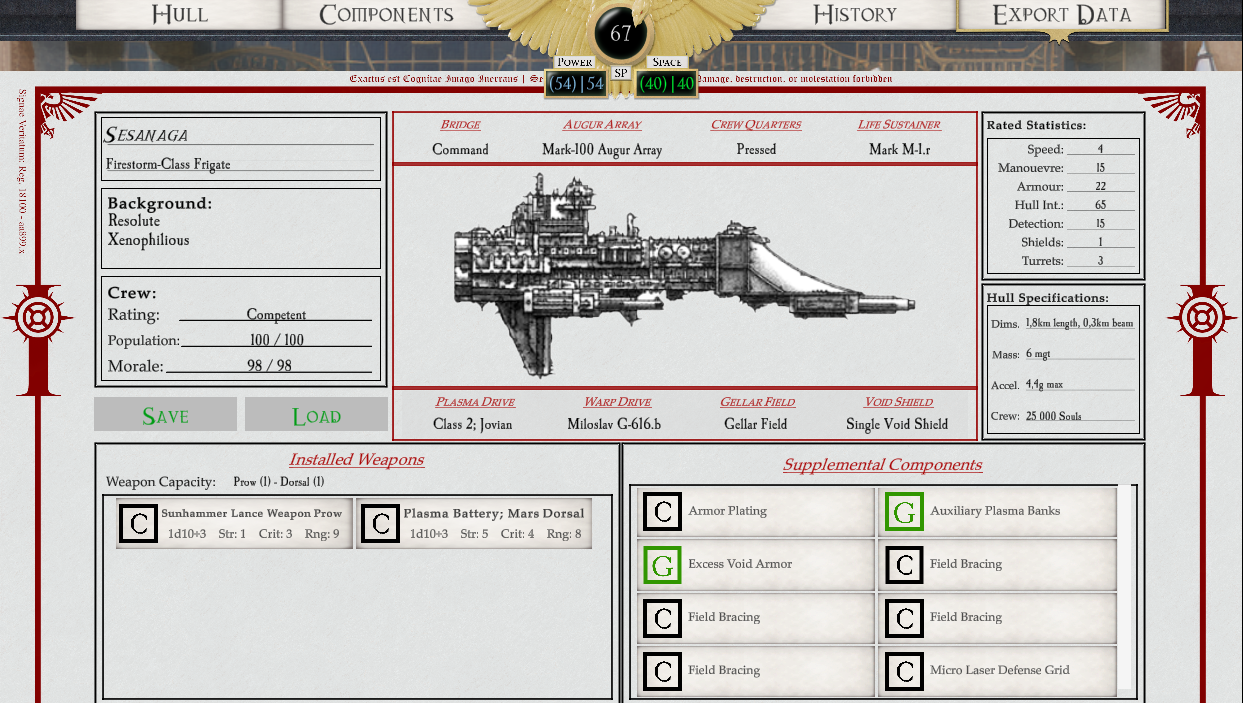The image size is (1243, 703).
Task: Click the Speed statistic value 4
Action: click(x=1101, y=149)
